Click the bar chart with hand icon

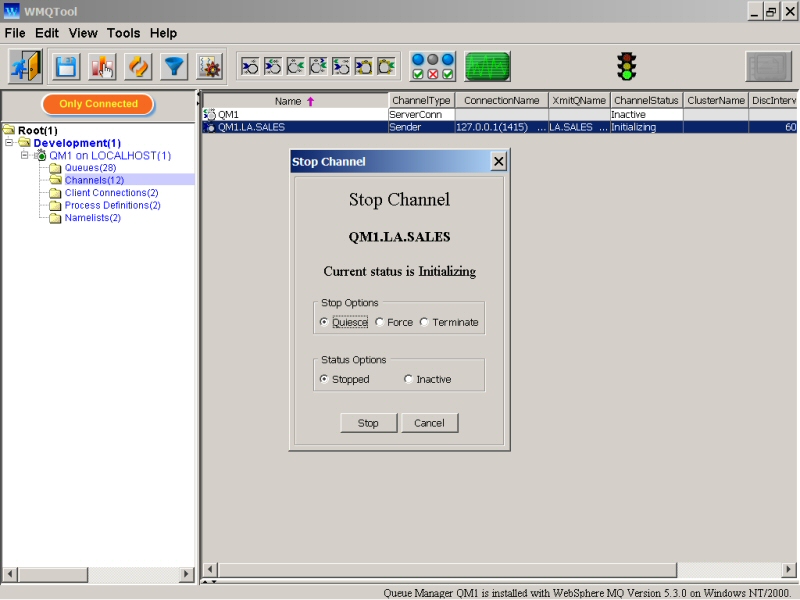tap(102, 67)
